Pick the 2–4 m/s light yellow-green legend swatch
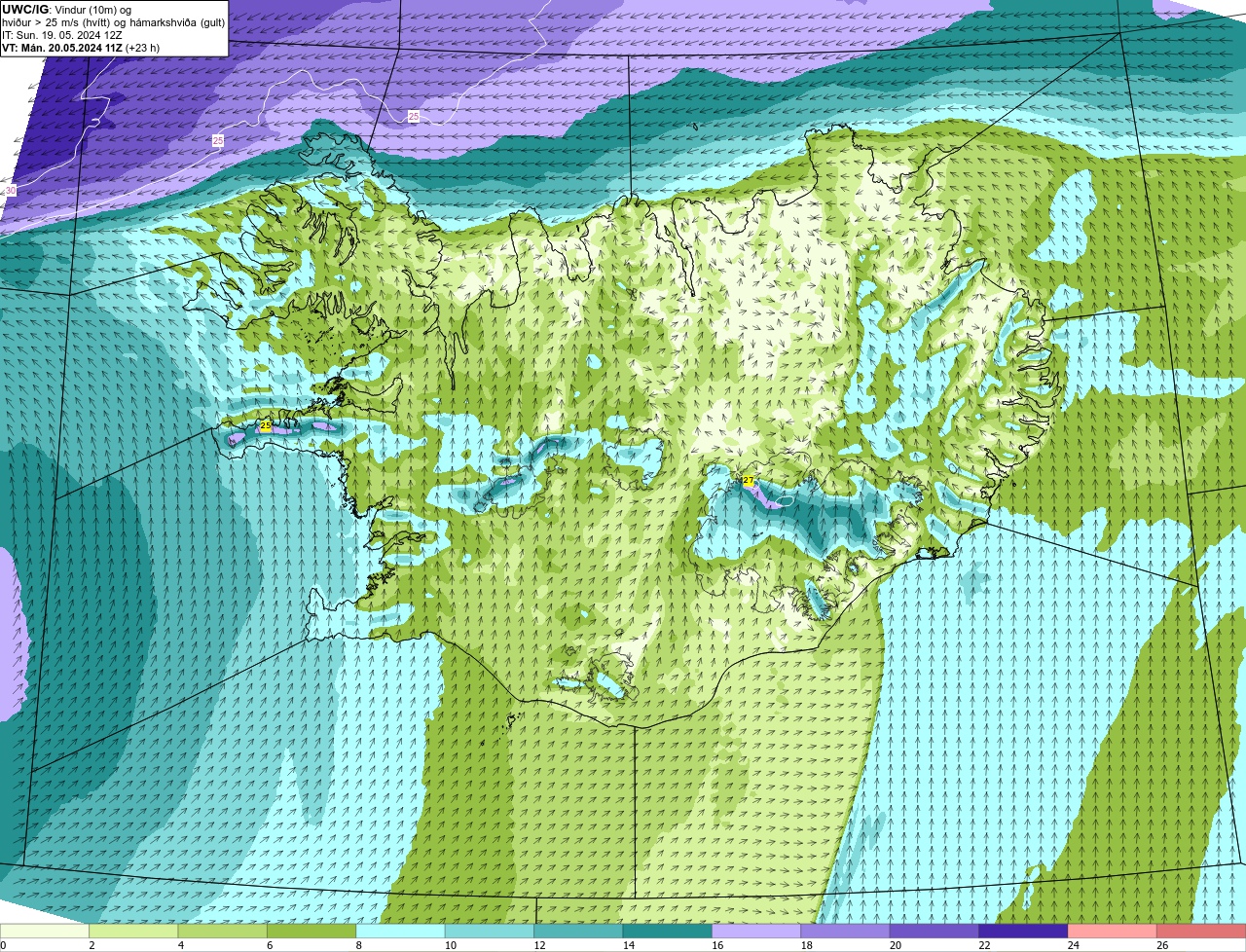 tap(133, 931)
